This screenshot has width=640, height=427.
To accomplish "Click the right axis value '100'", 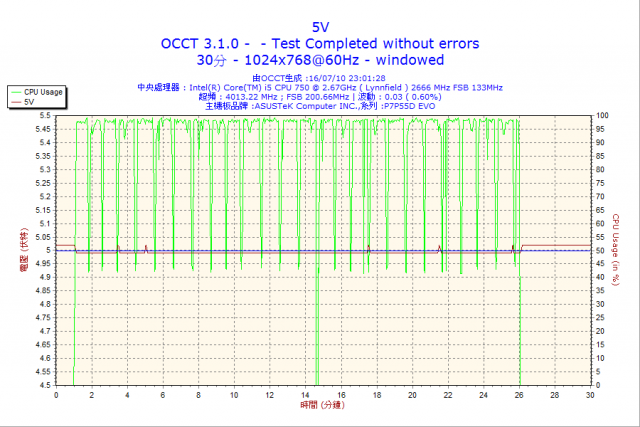I will point(602,116).
